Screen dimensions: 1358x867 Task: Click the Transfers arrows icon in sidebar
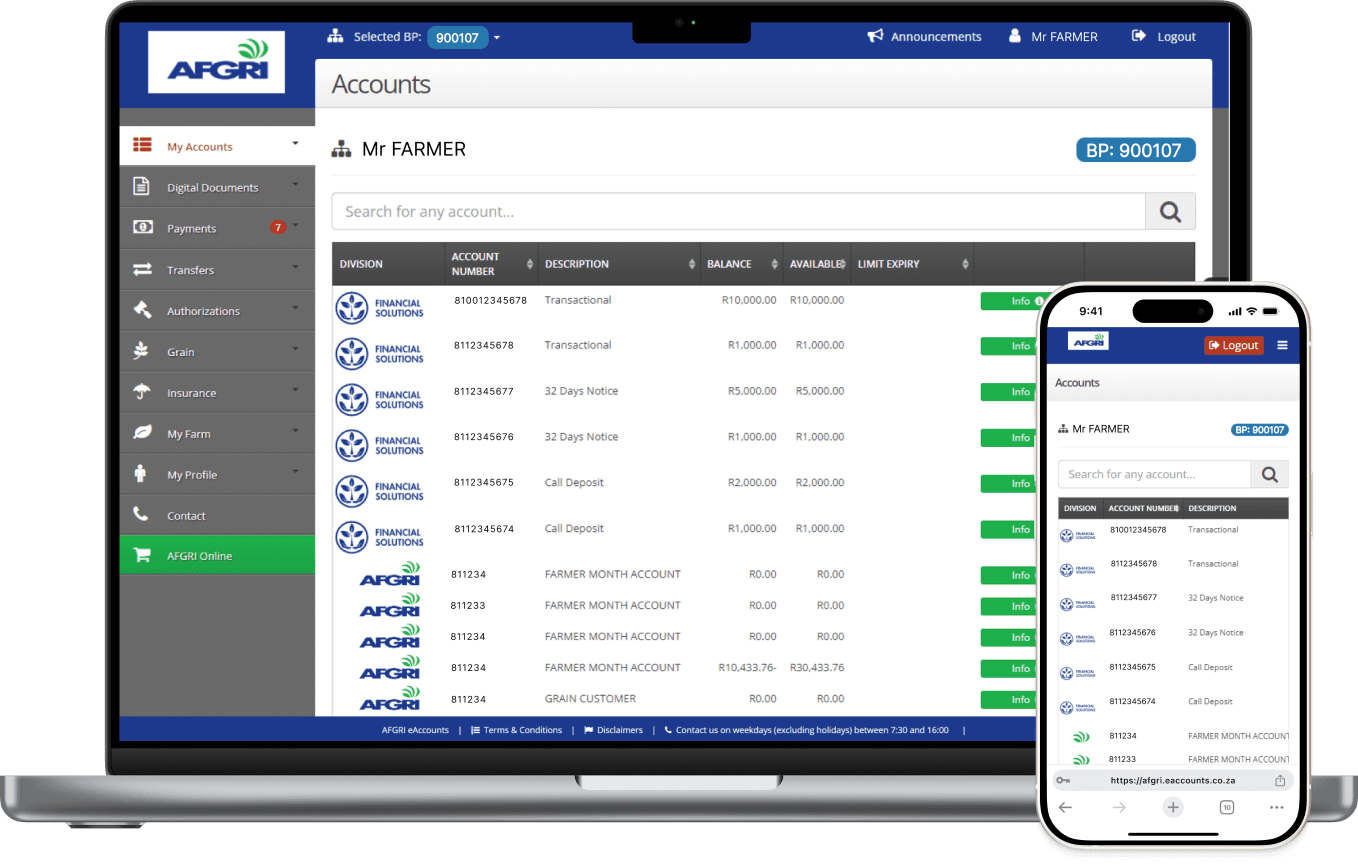tap(142, 270)
